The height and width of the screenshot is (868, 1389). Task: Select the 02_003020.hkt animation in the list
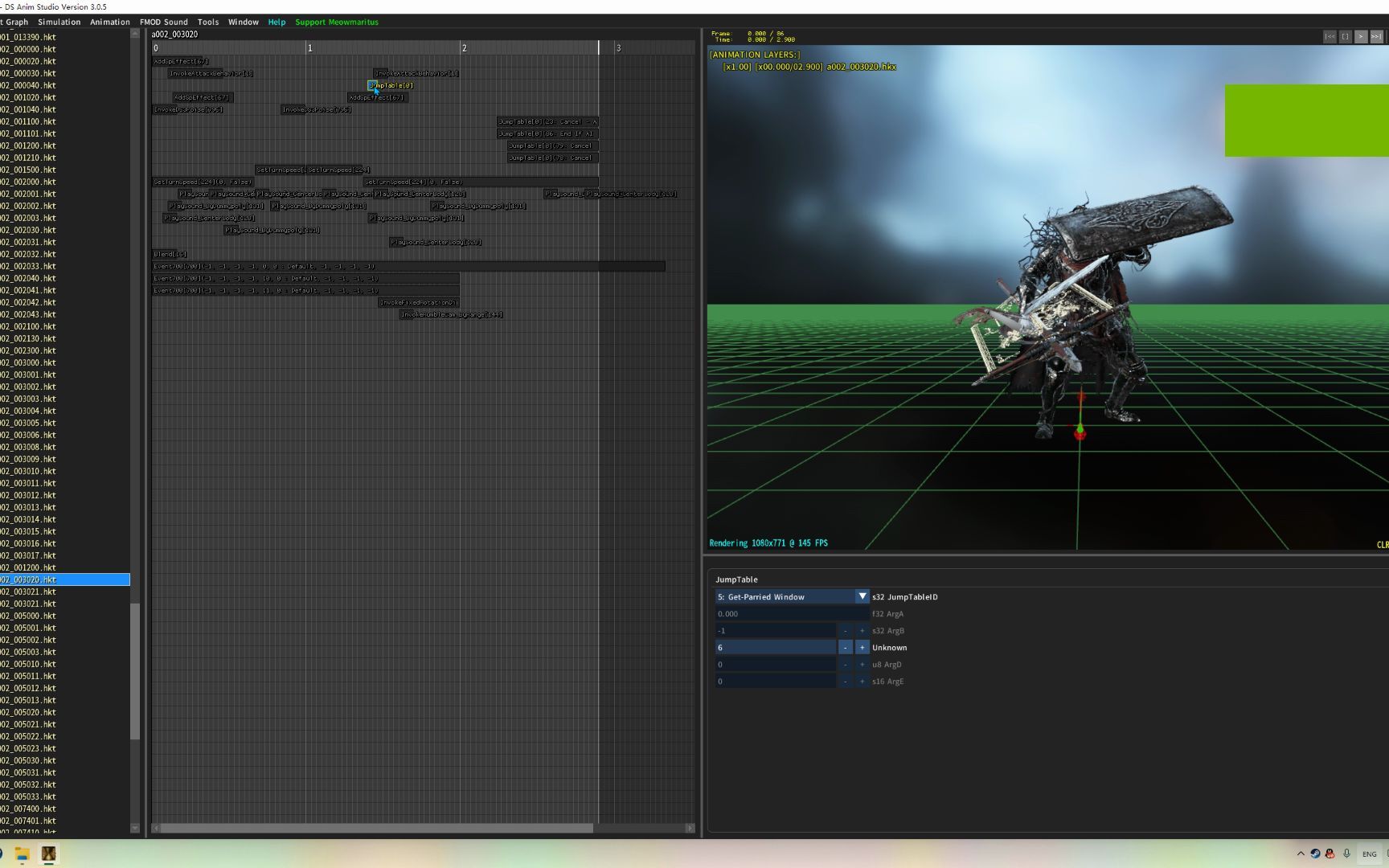(x=65, y=579)
